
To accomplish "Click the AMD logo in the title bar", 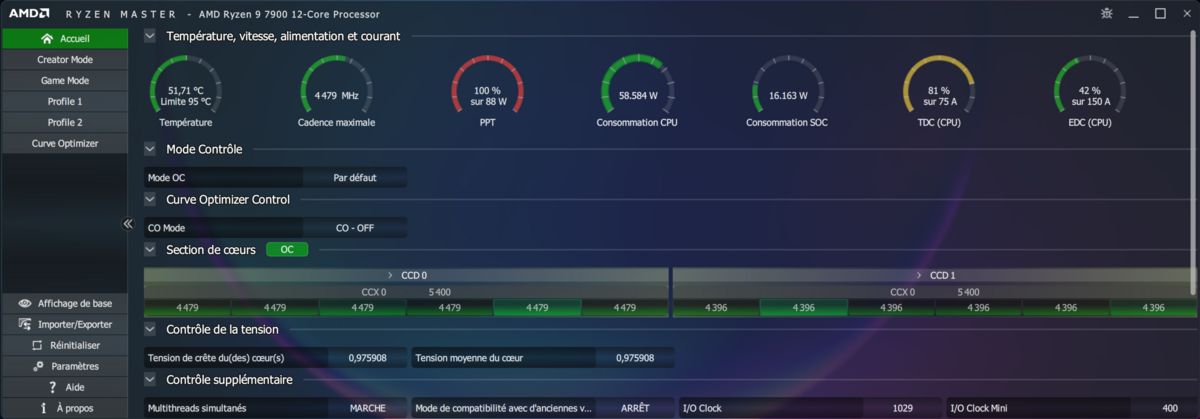I will (28, 14).
